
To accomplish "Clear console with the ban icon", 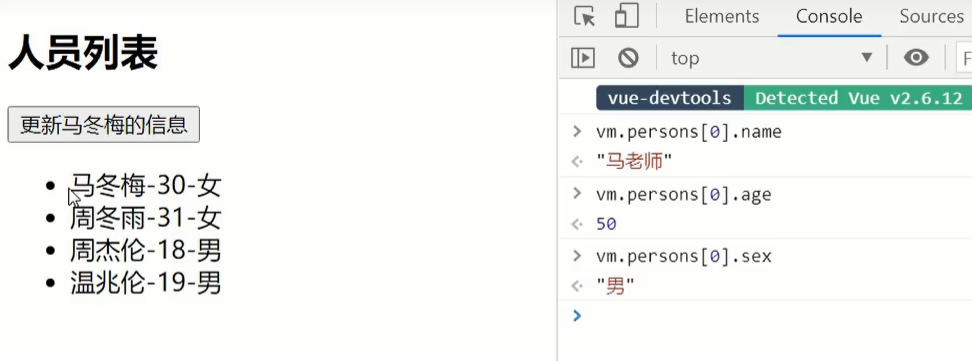I will pyautogui.click(x=628, y=58).
